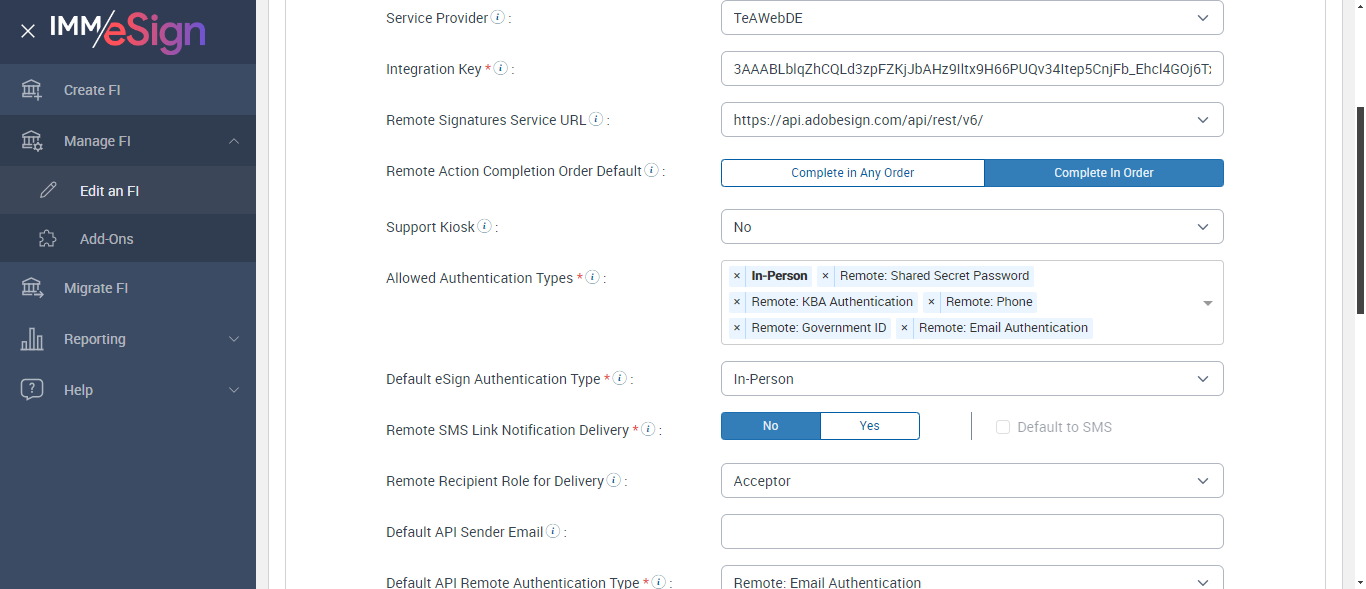Expand the Remote Recipient Role for Delivery dropdown
This screenshot has height=589, width=1366.
[971, 481]
